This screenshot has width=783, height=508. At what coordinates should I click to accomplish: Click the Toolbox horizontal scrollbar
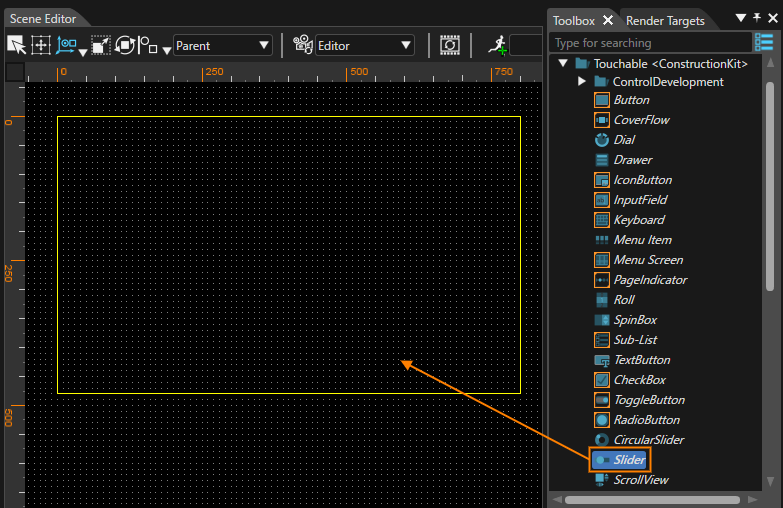point(652,500)
